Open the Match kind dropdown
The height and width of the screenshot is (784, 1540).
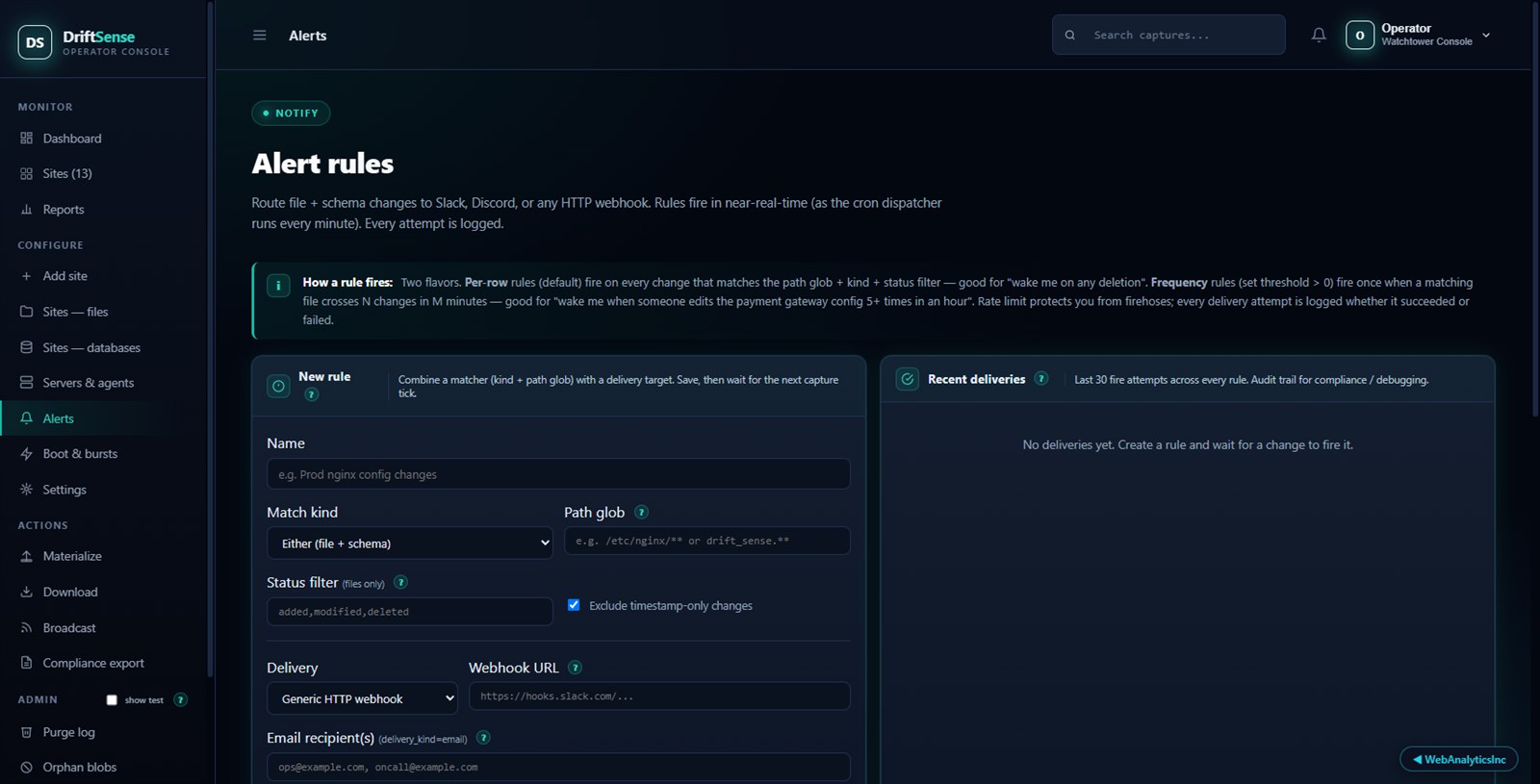click(x=410, y=544)
